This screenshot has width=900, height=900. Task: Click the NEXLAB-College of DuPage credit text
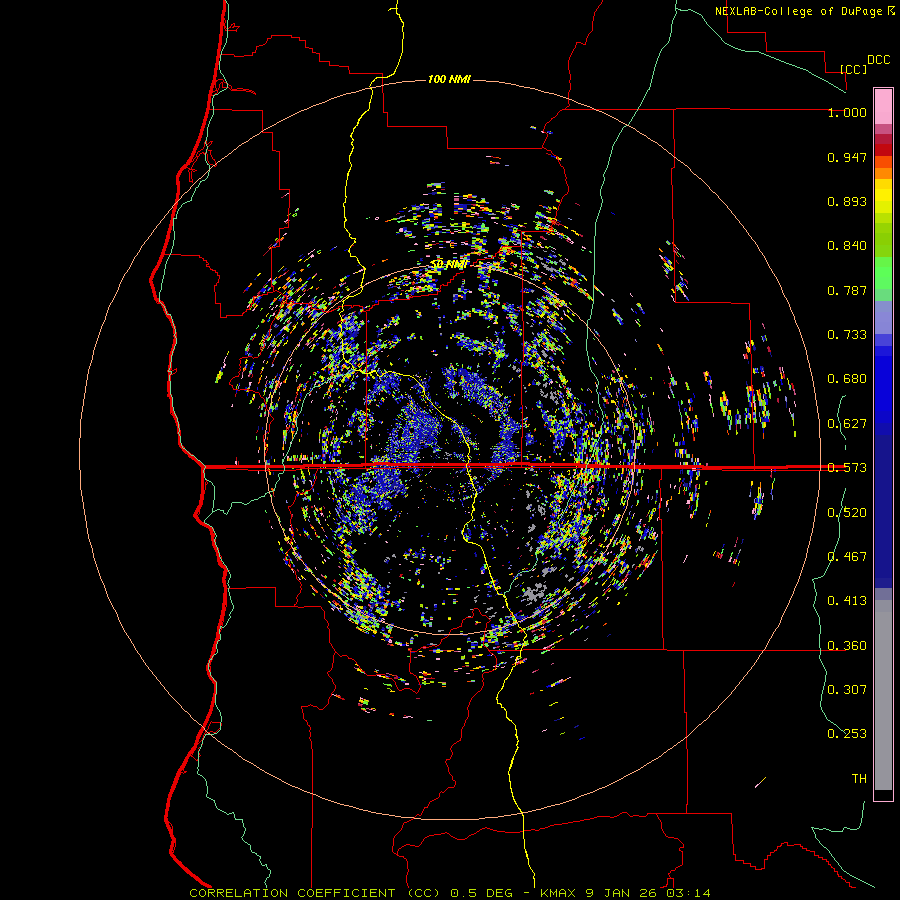805,11
